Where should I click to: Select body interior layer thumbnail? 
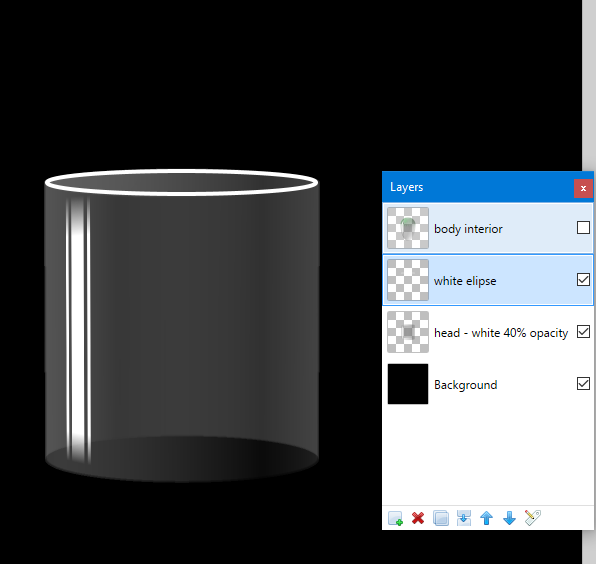tap(408, 228)
